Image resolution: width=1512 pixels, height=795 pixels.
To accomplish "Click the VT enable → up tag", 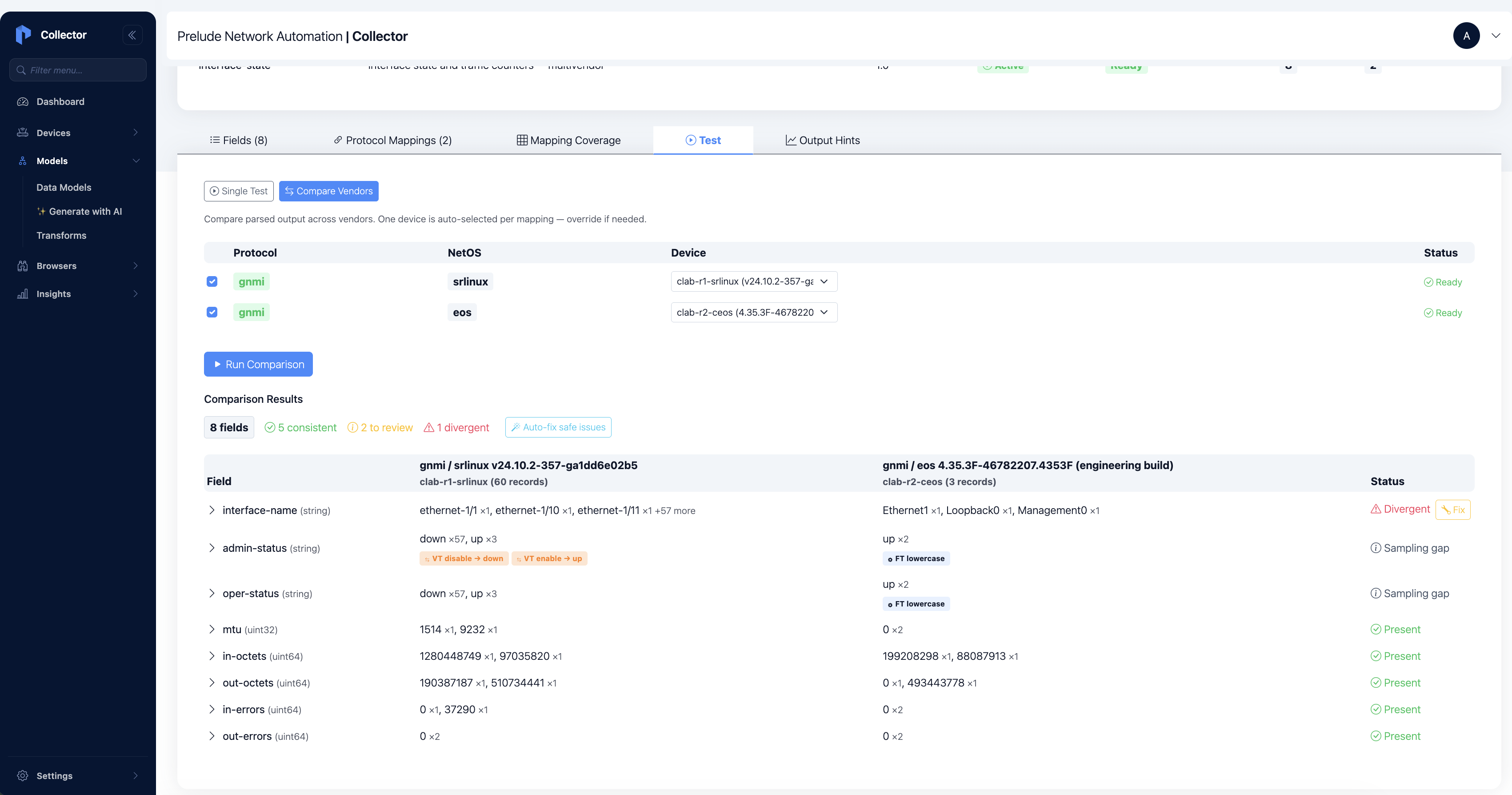I will (549, 558).
